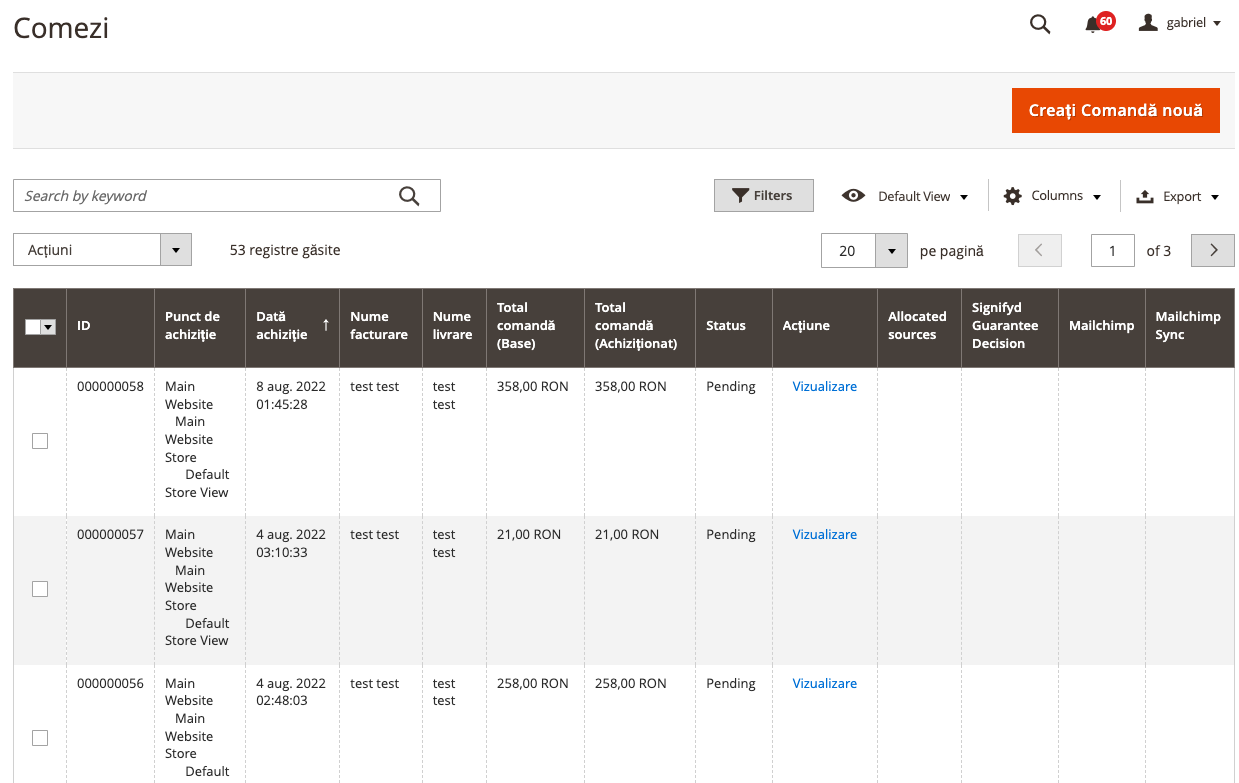Open Default View eye bookmarks
This screenshot has height=783, width=1239.
pyautogui.click(x=905, y=196)
